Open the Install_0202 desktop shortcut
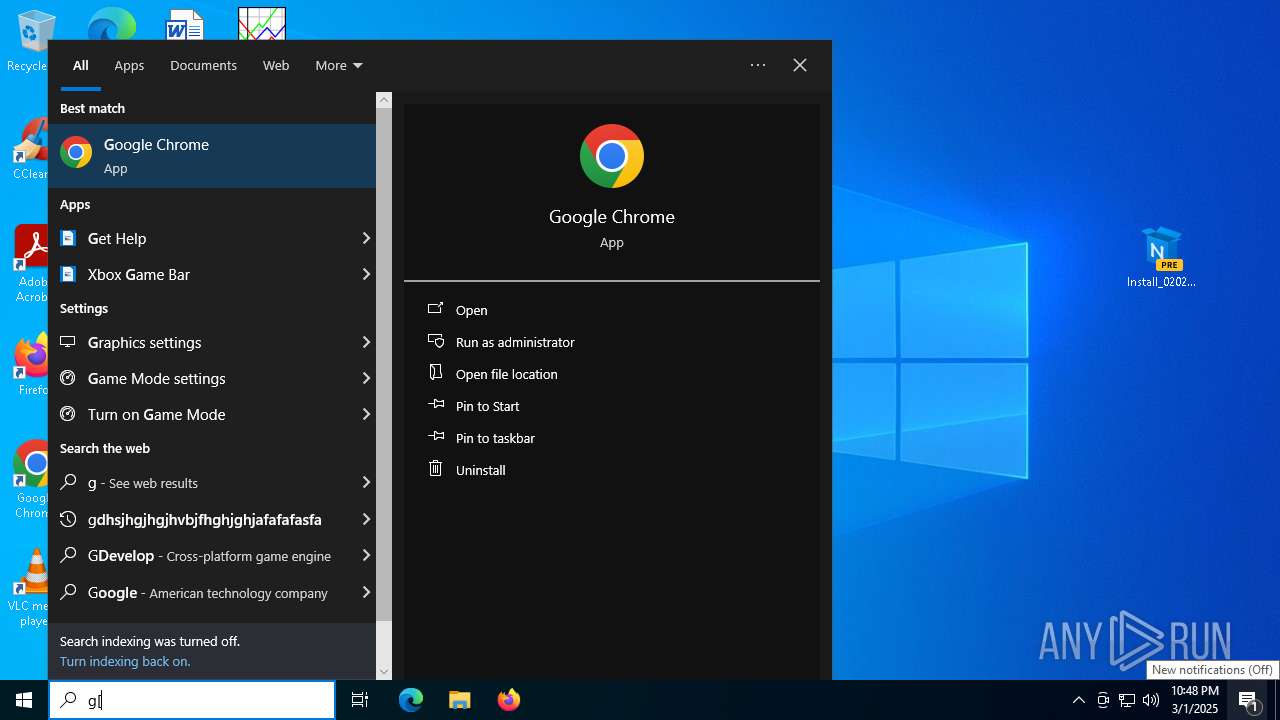1280x720 pixels. click(1161, 257)
